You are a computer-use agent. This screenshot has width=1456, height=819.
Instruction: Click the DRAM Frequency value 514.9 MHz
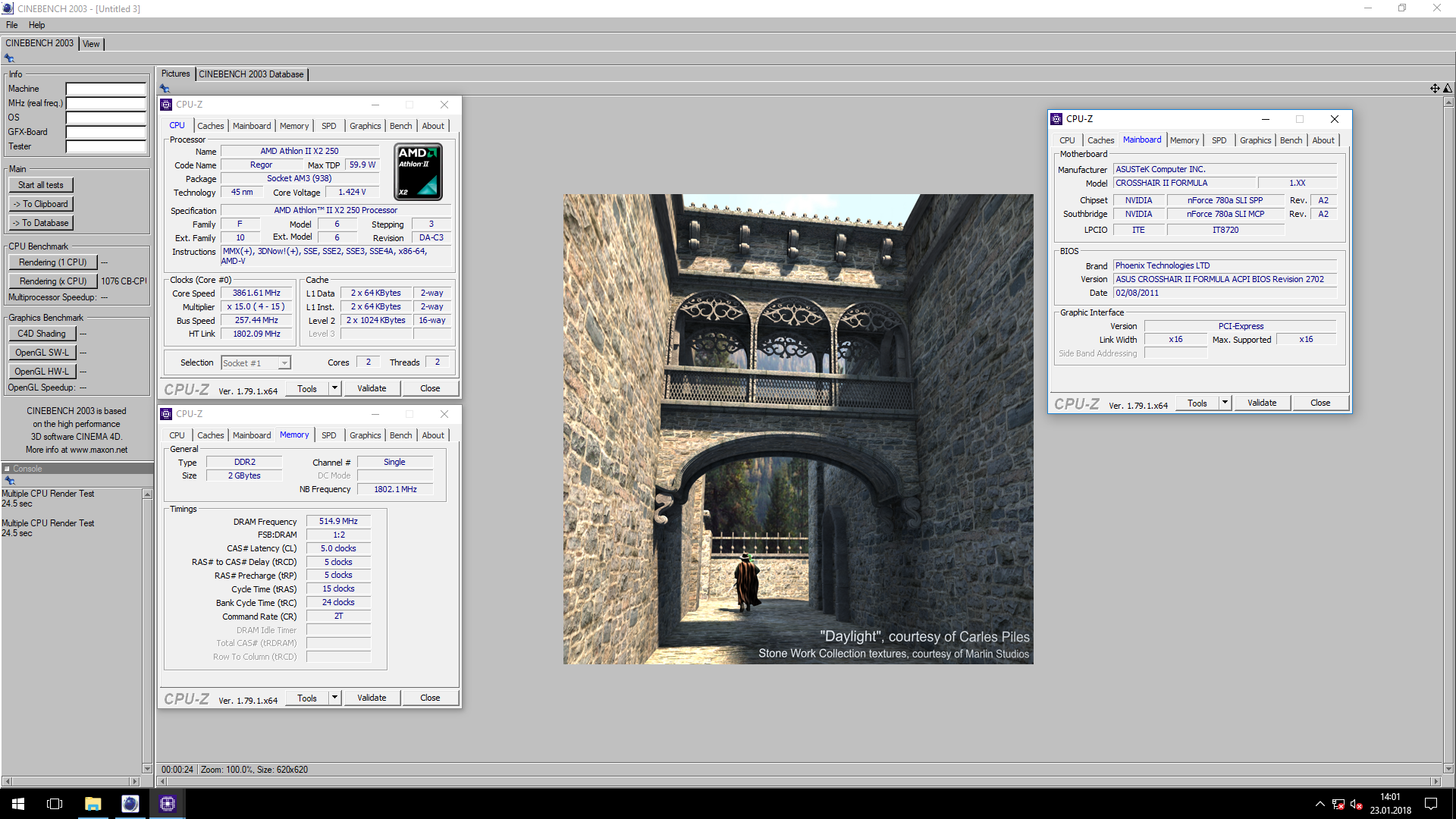coord(338,522)
